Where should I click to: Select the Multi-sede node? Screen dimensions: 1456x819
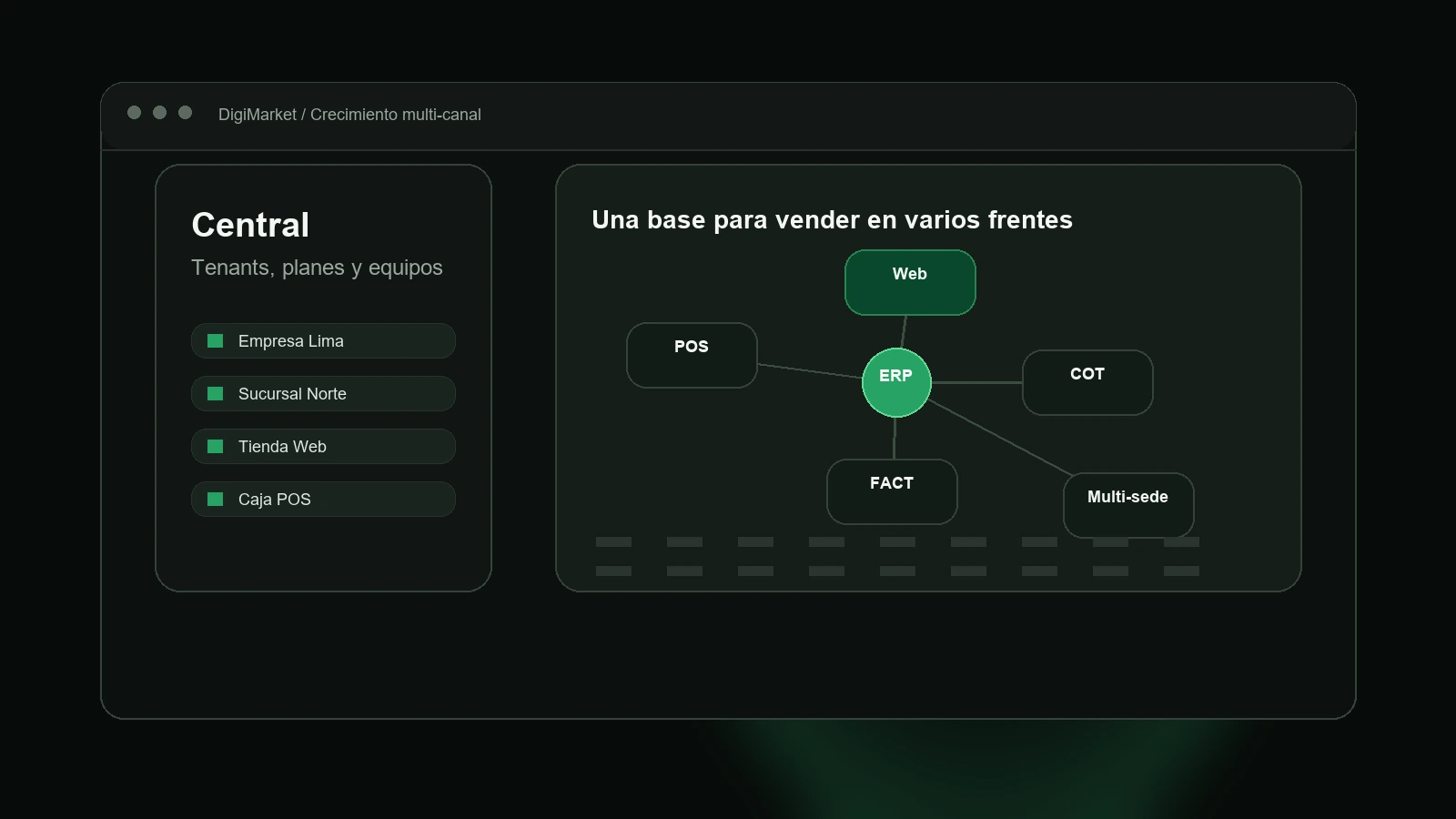pyautogui.click(x=1128, y=506)
